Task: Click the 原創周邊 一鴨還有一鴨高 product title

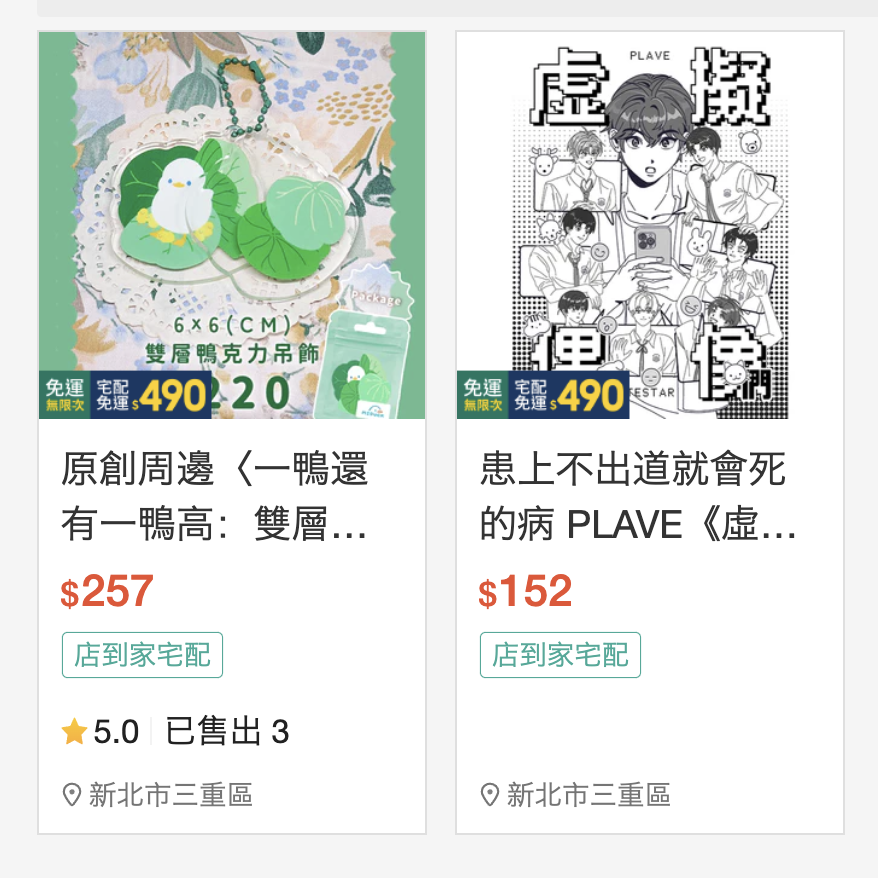Action: [x=214, y=496]
